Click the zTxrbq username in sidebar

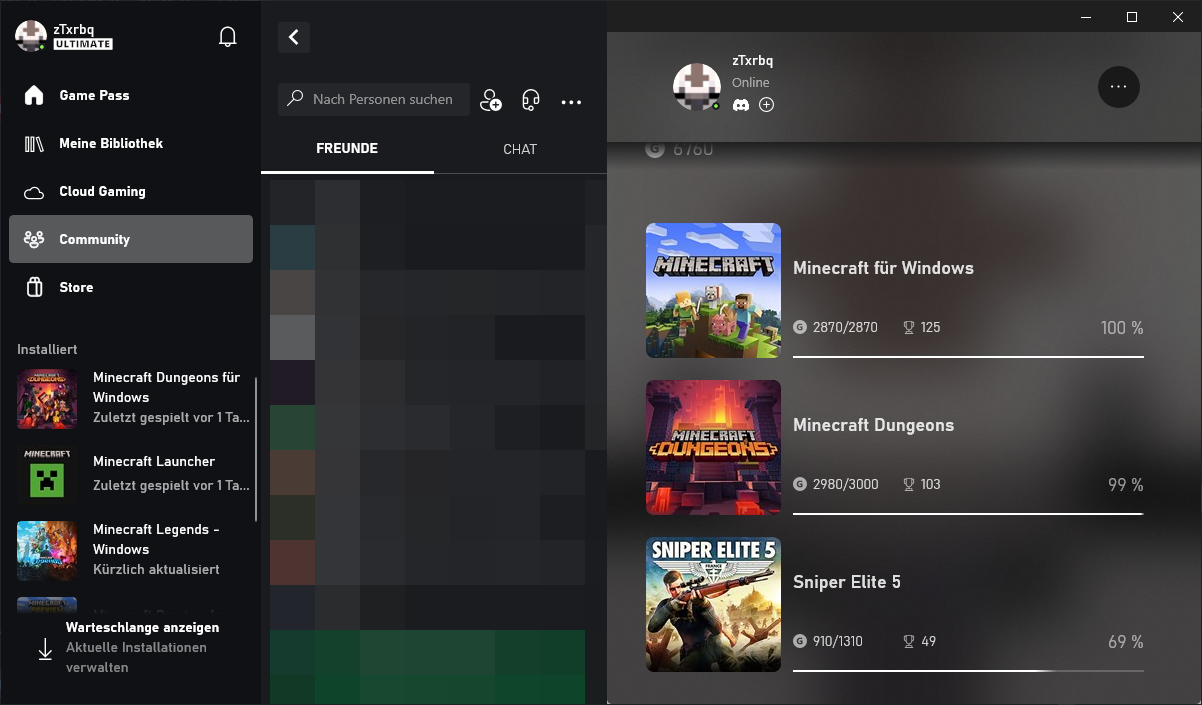point(76,28)
